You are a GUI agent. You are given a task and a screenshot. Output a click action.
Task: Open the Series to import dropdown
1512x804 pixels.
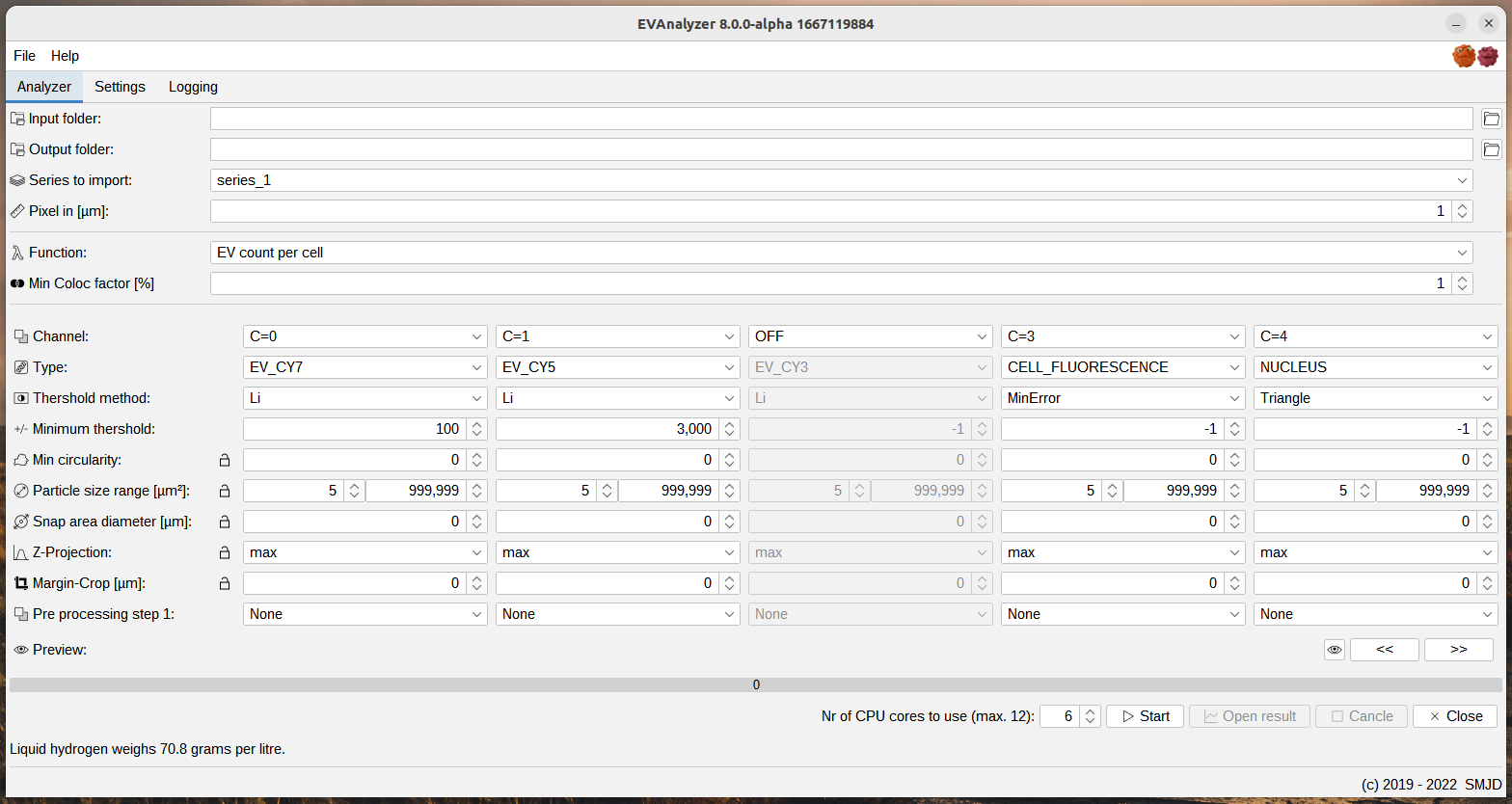click(x=841, y=180)
